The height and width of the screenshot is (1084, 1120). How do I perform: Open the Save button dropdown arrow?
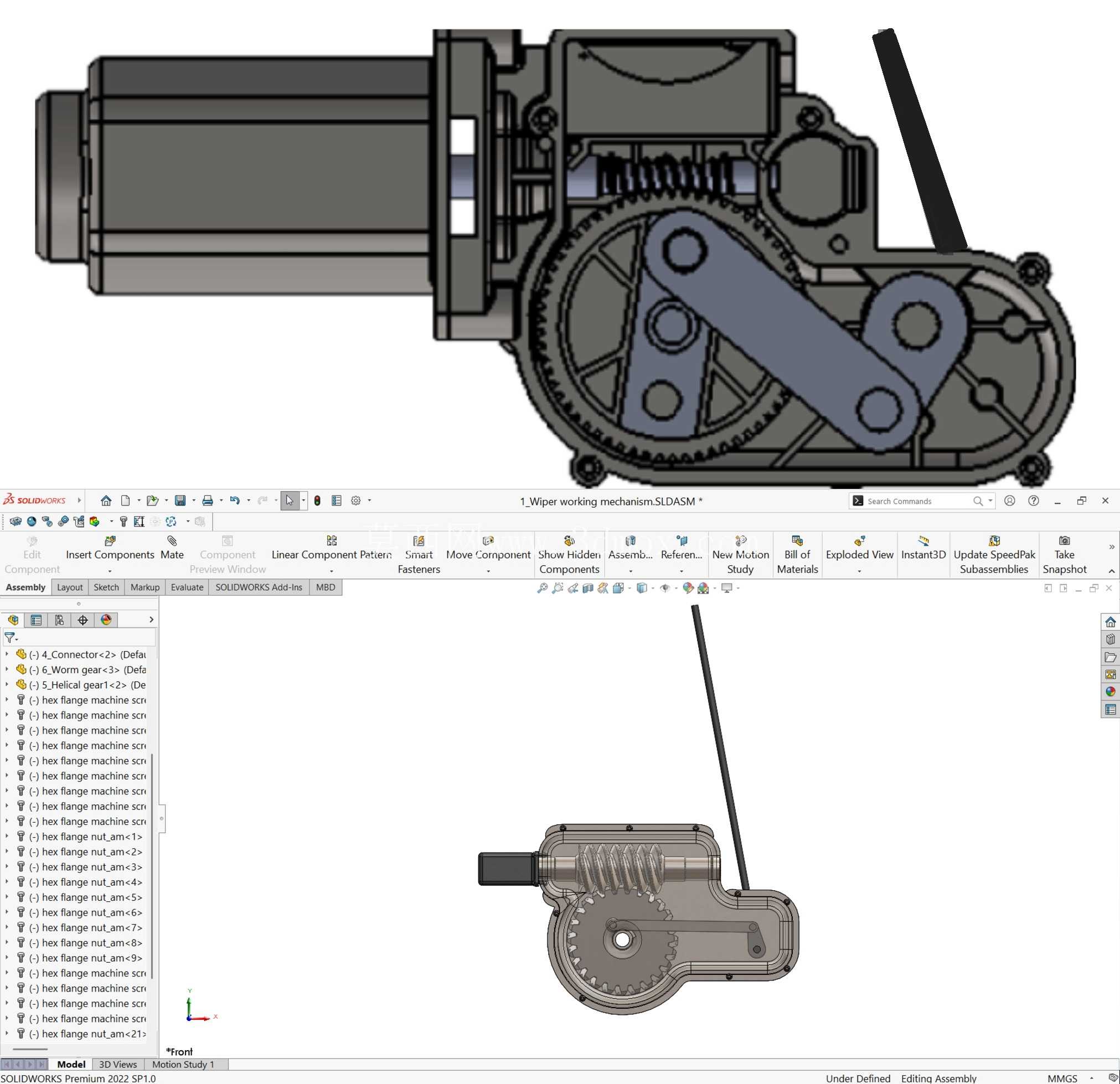(194, 500)
